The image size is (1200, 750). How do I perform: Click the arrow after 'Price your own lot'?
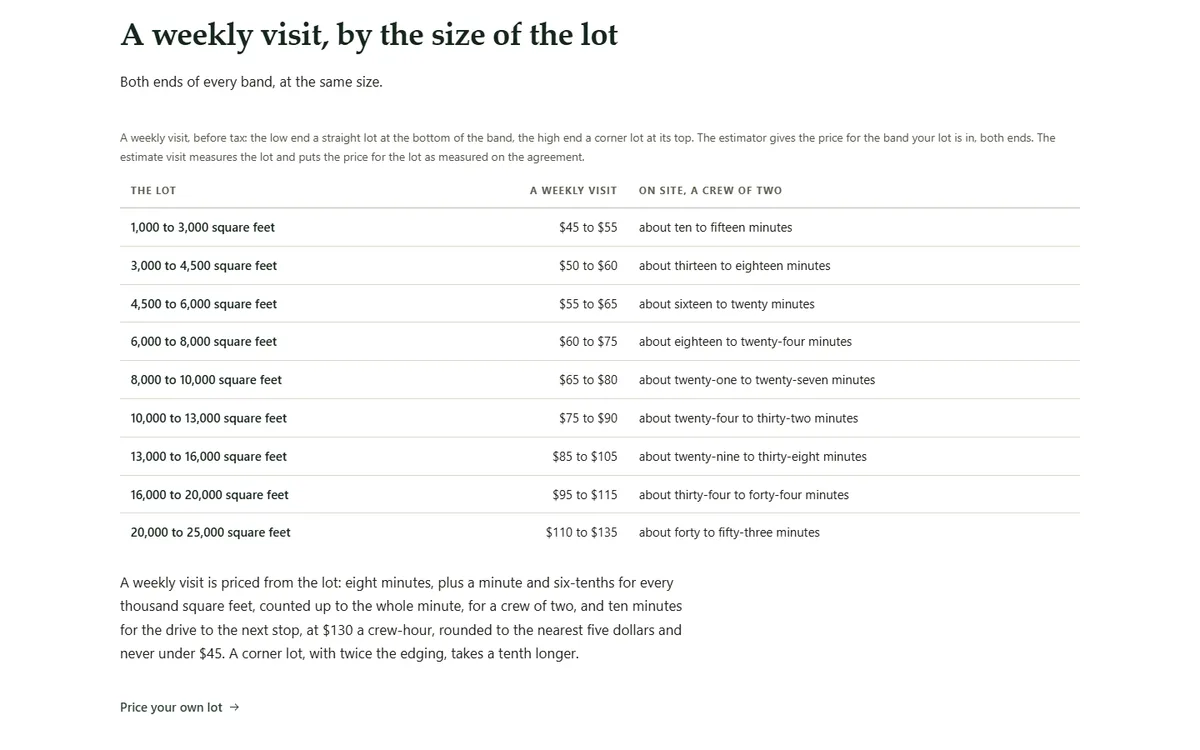point(234,707)
